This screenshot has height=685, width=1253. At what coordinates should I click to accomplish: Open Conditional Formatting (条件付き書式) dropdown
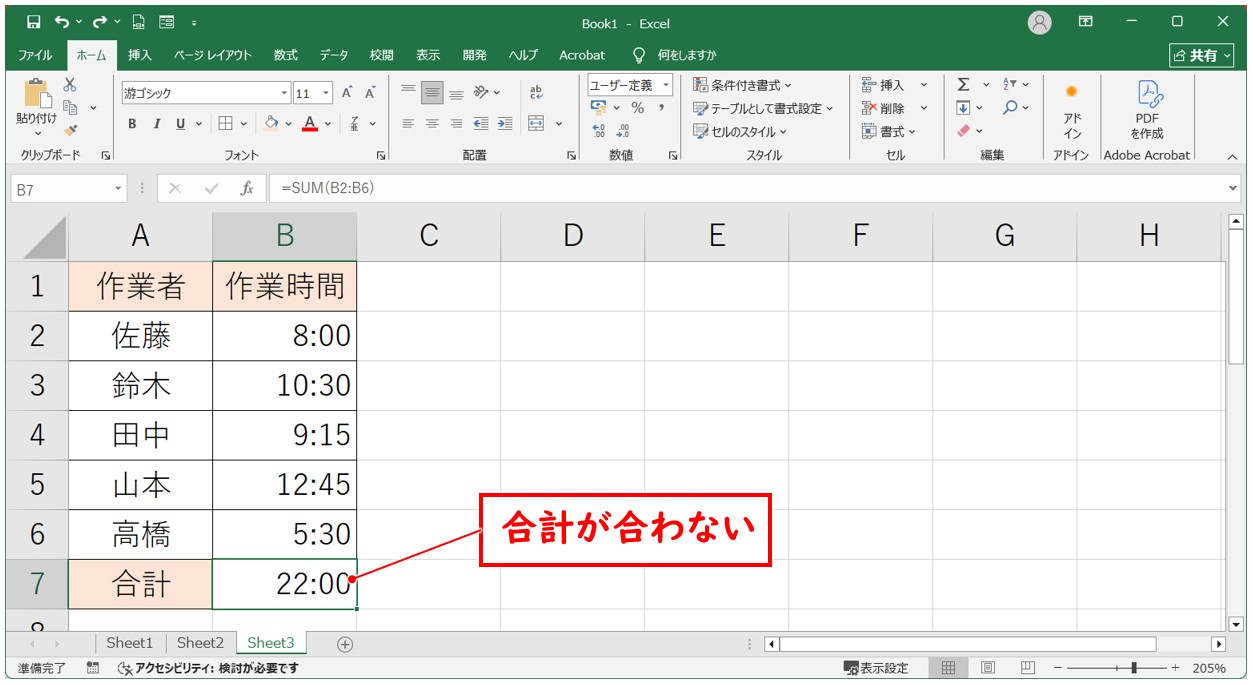pyautogui.click(x=742, y=85)
